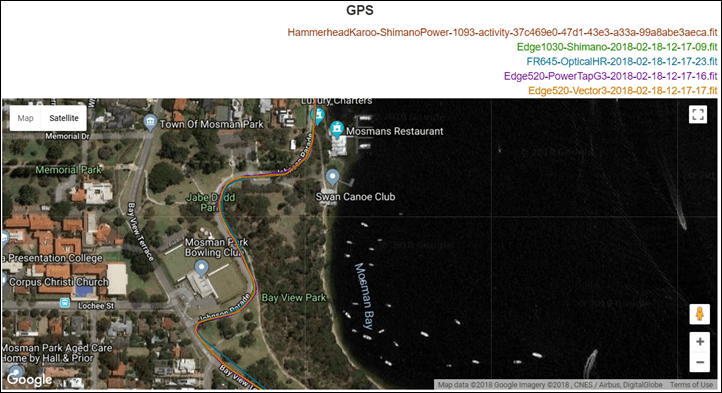Click the Lochee St transit stop icon
Screen dimensions: 722x393
click(x=65, y=303)
